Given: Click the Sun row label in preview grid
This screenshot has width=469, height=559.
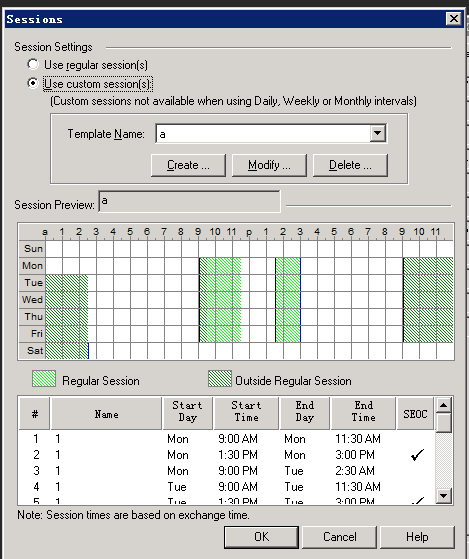Looking at the screenshot, I should point(32,249).
